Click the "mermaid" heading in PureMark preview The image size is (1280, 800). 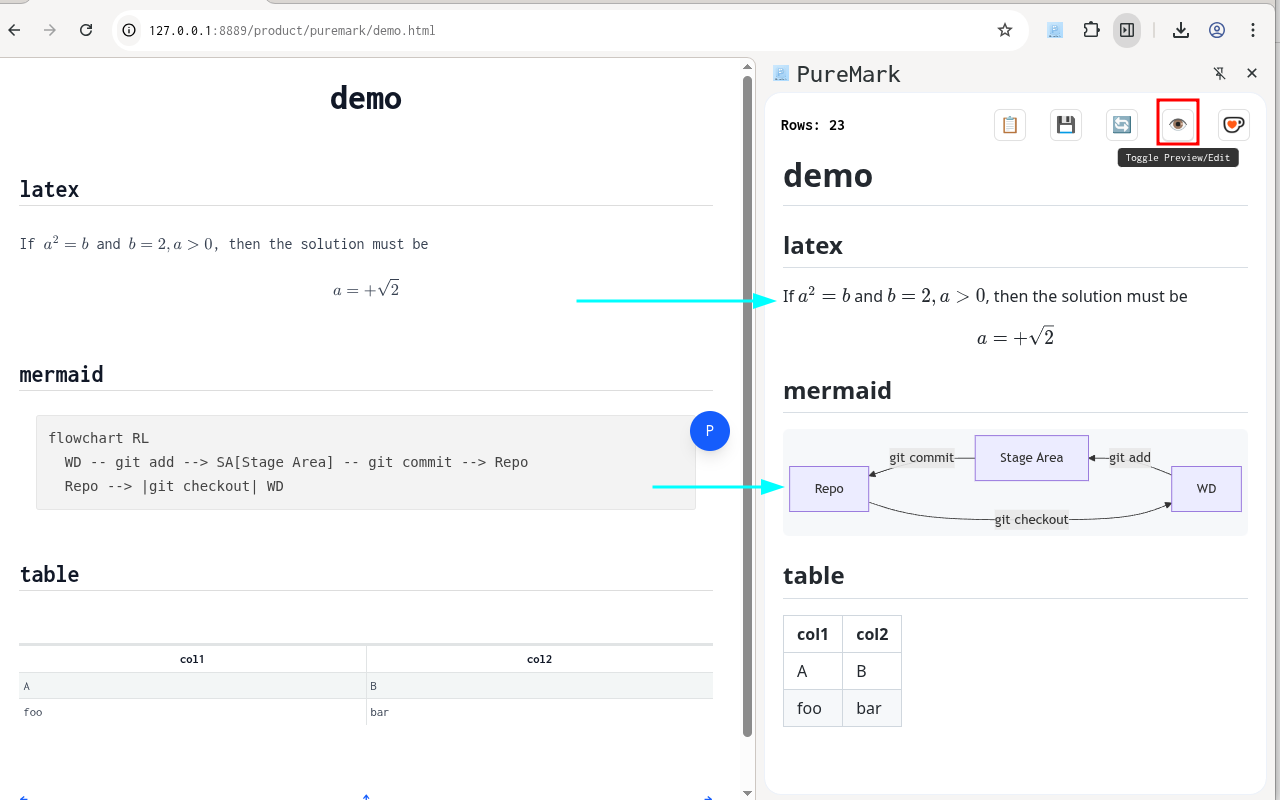pos(838,390)
